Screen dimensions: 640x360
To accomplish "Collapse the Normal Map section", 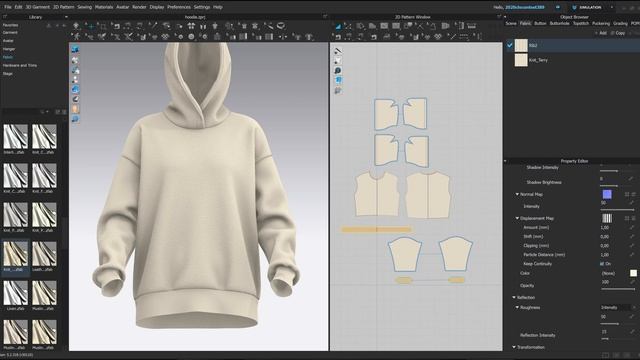I will [517, 195].
